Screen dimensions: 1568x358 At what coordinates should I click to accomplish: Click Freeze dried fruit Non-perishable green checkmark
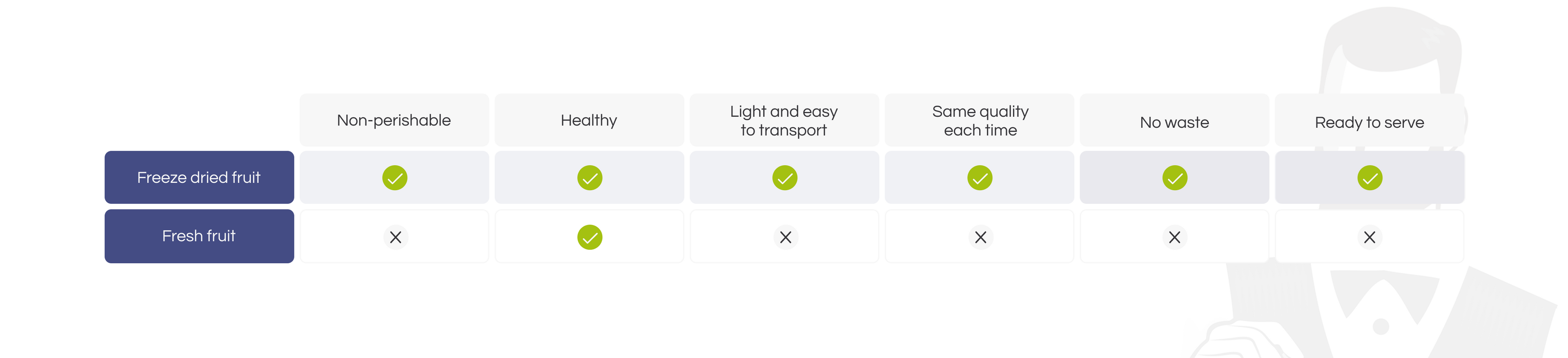point(394,178)
